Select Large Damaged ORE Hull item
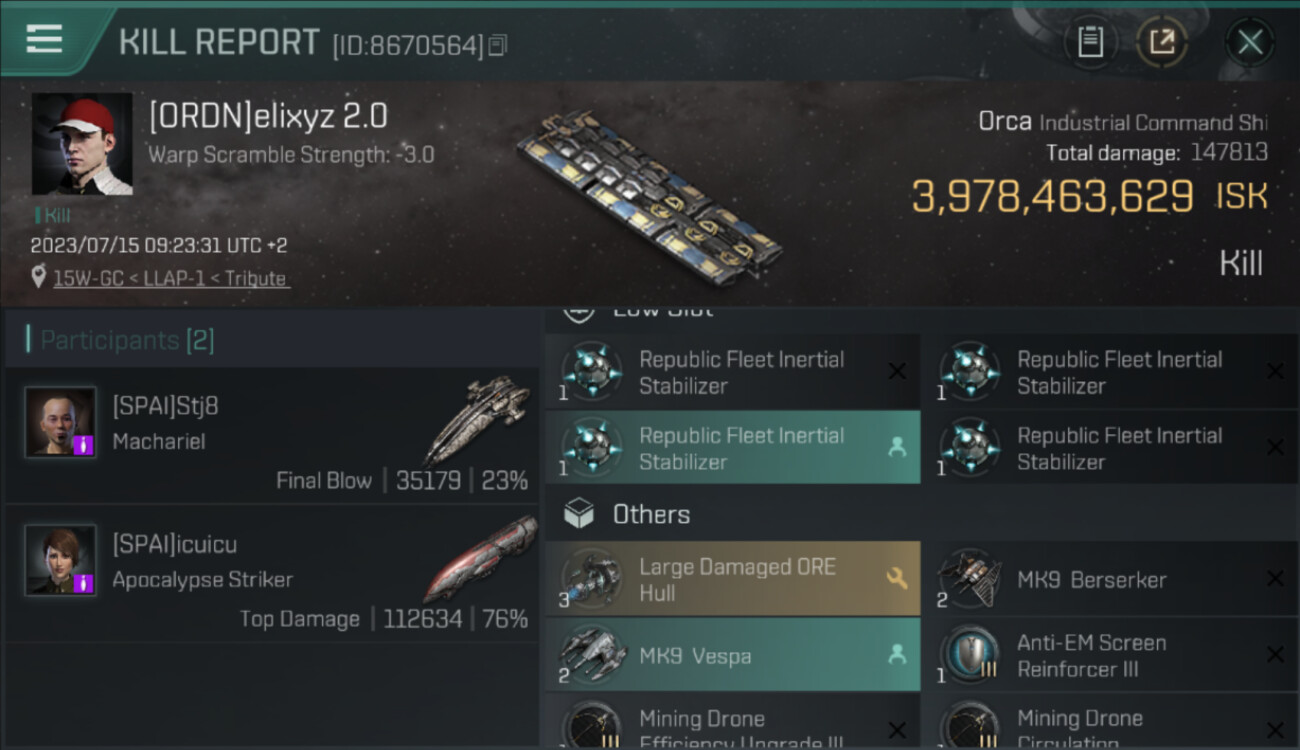This screenshot has width=1300, height=750. click(730, 579)
